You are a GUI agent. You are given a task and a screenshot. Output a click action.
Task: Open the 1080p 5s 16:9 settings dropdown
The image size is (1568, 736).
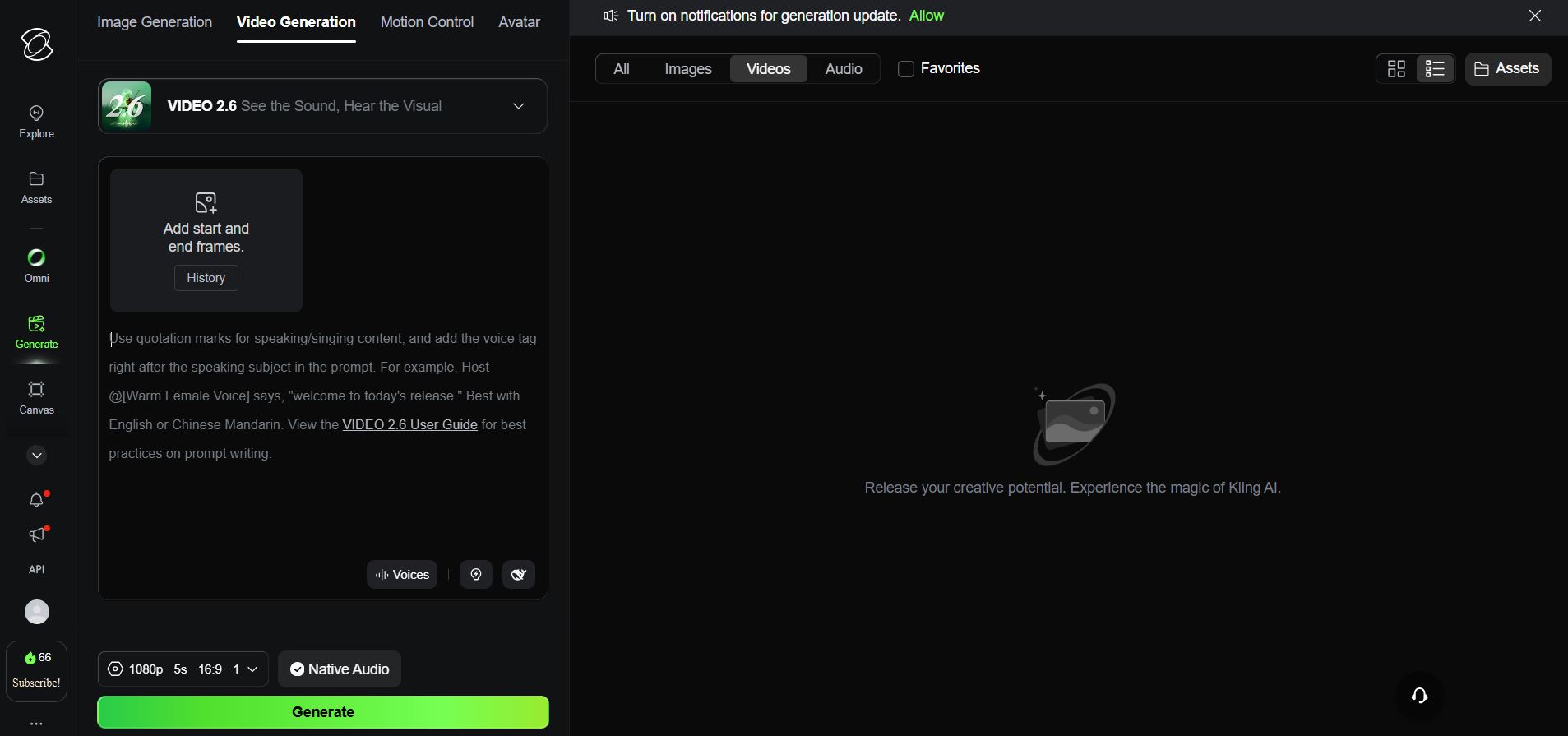coord(183,669)
